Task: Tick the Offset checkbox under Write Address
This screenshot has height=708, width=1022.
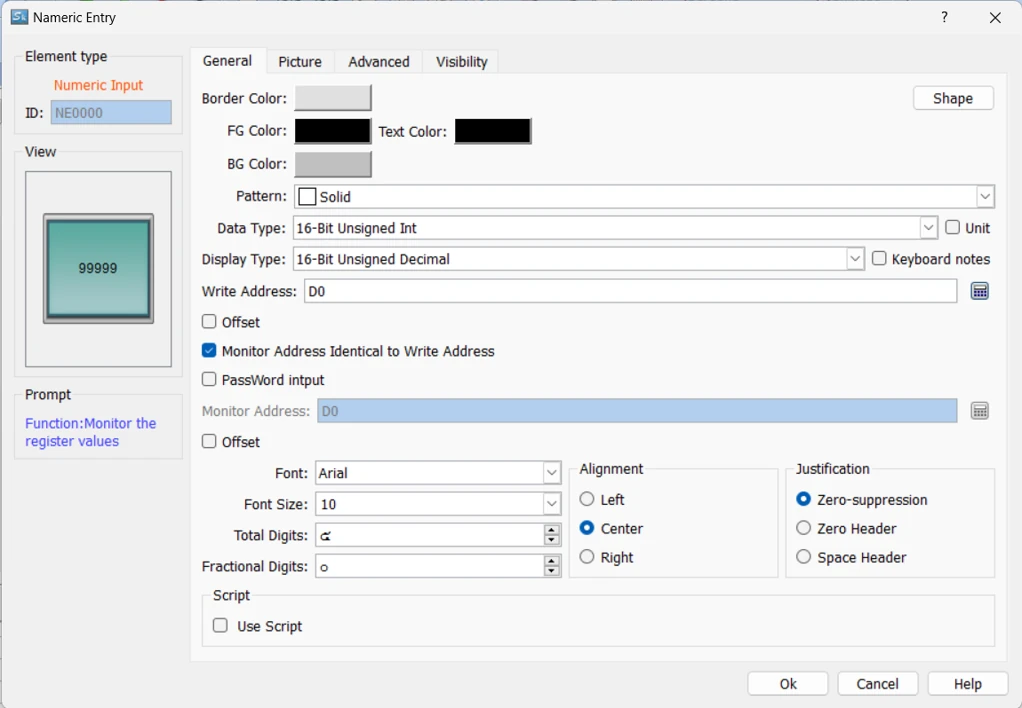Action: (209, 321)
